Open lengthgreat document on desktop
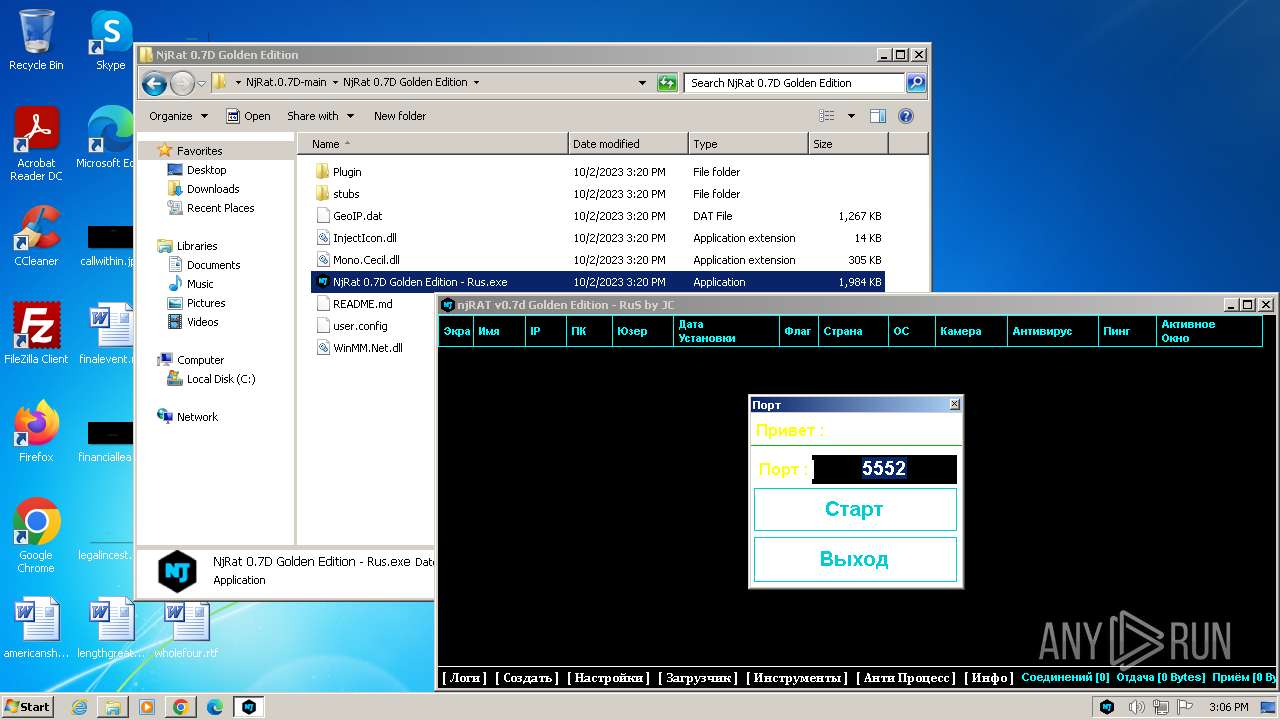Screen dimensions: 1280x720 [x=110, y=628]
